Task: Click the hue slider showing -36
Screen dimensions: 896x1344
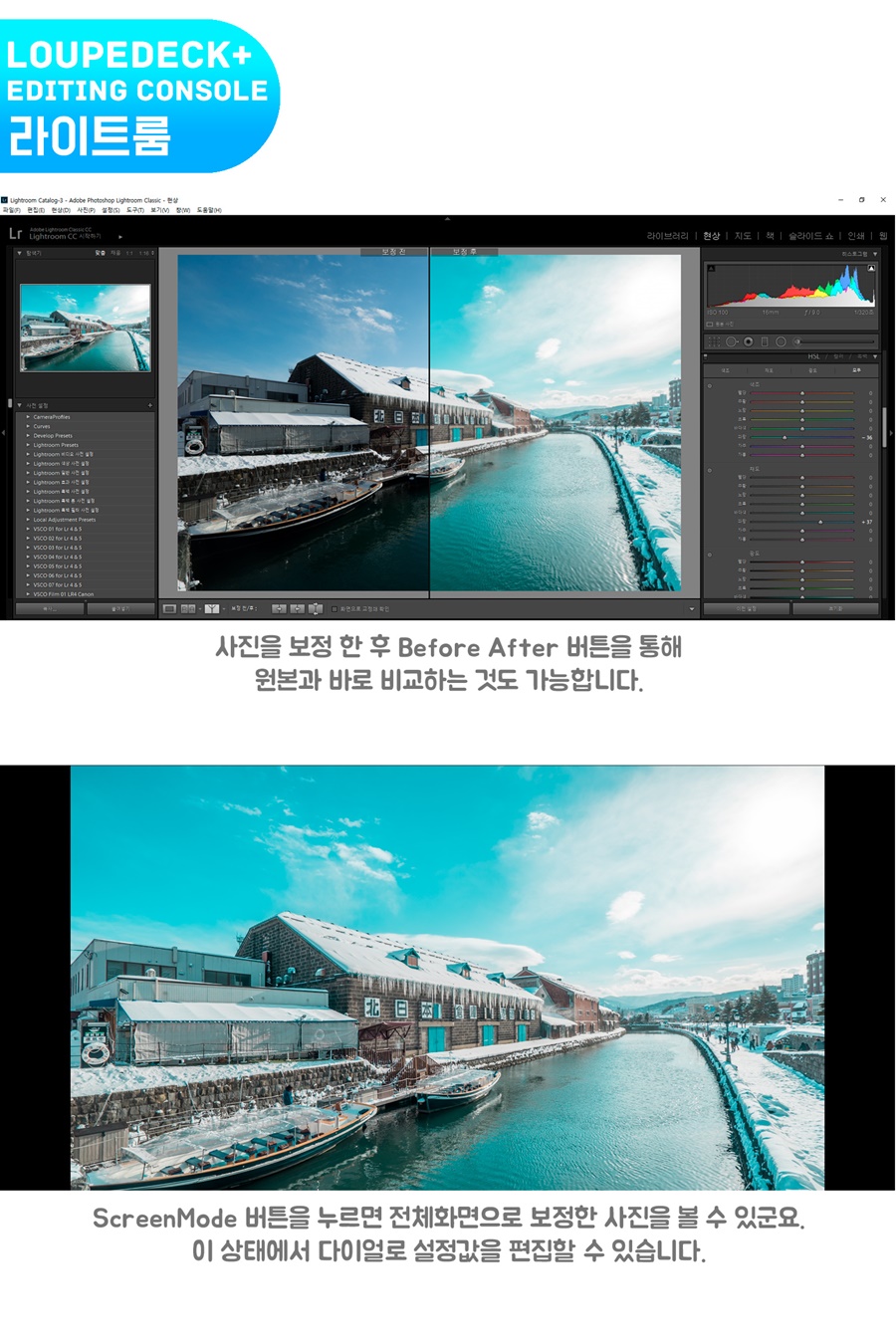Action: [x=802, y=437]
